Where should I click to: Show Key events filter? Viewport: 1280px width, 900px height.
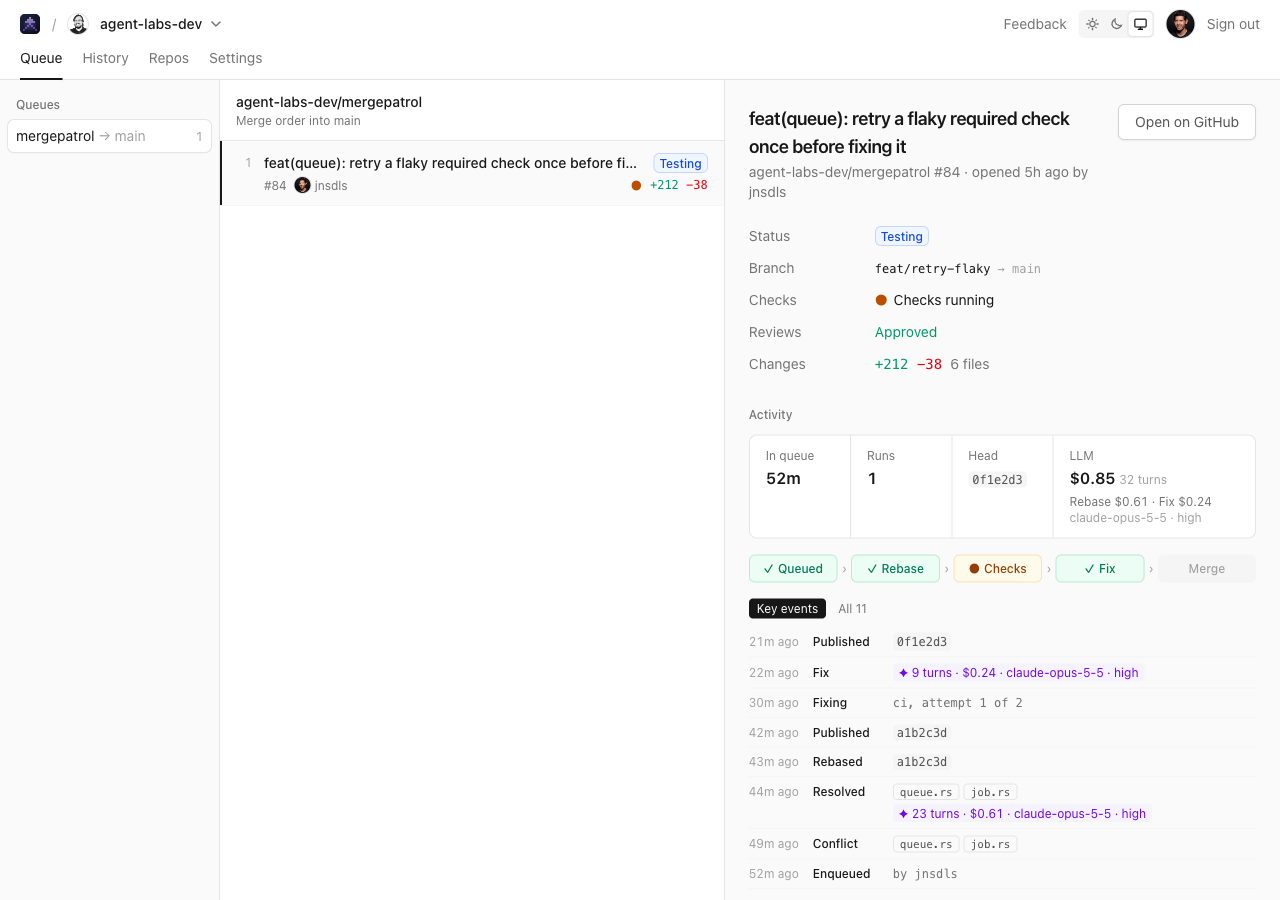787,608
